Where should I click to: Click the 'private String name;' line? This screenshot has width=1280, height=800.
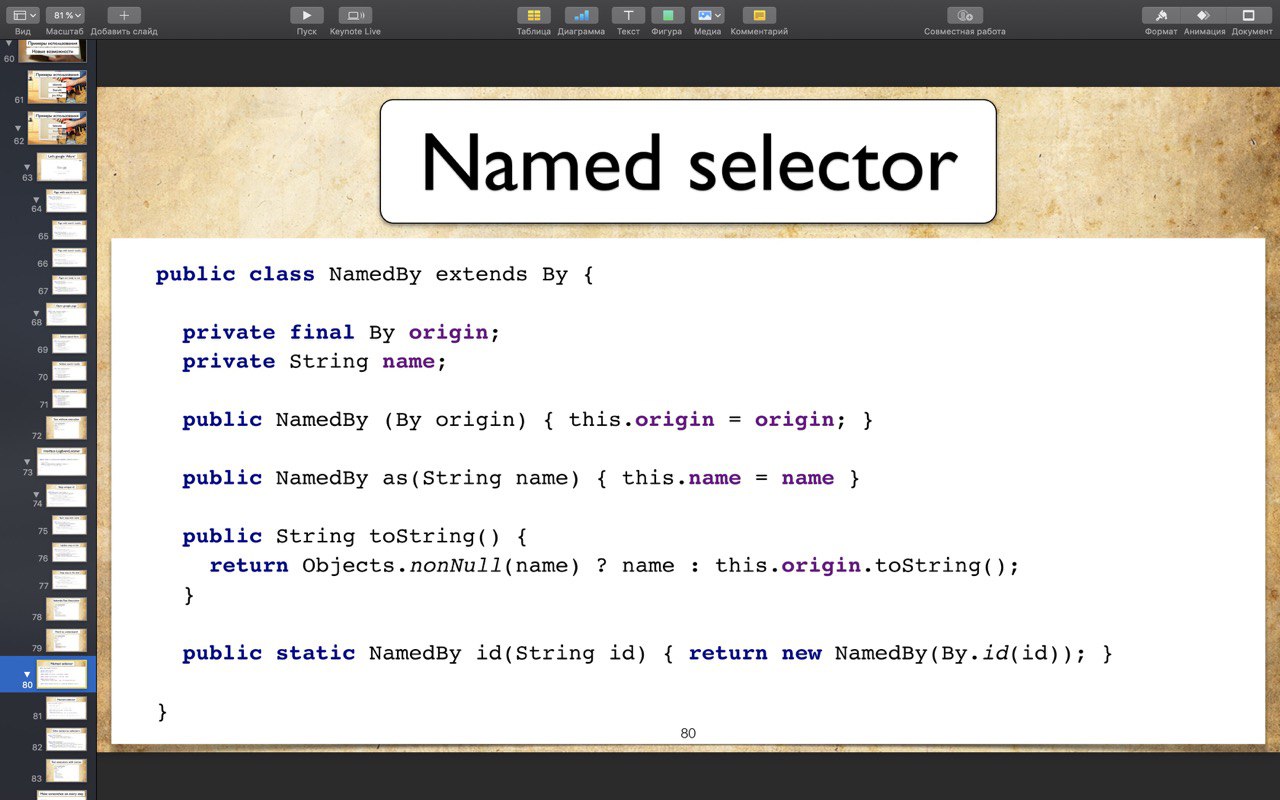(314, 361)
